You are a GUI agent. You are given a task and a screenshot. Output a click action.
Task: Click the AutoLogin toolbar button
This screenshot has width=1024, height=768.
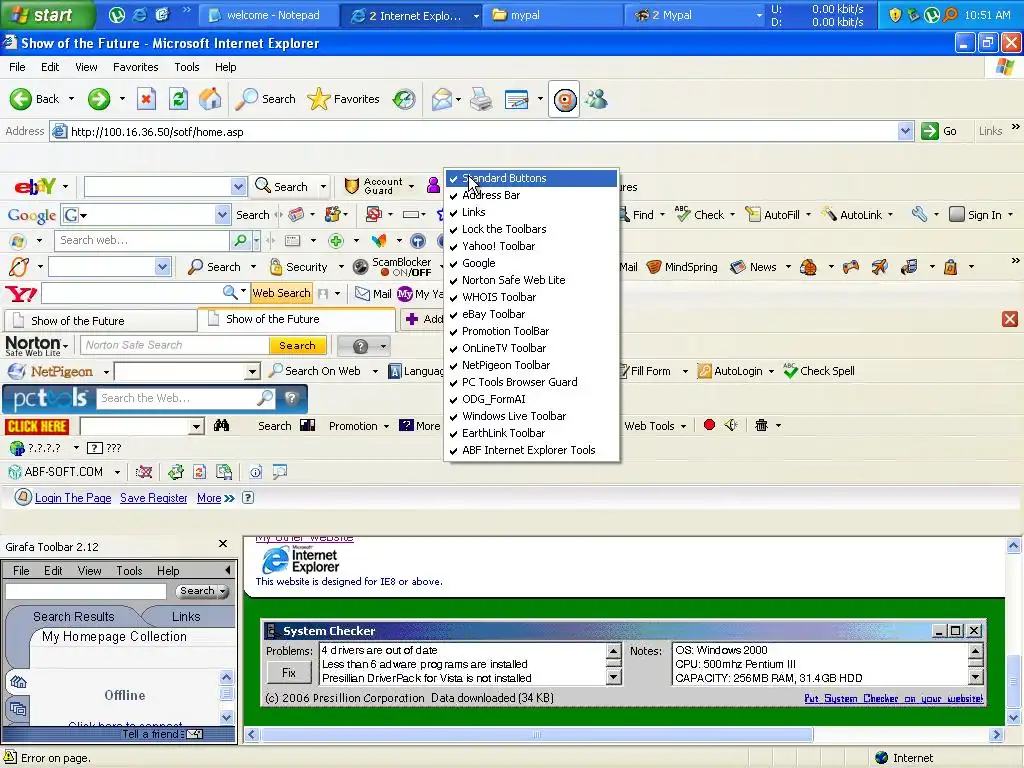(729, 371)
